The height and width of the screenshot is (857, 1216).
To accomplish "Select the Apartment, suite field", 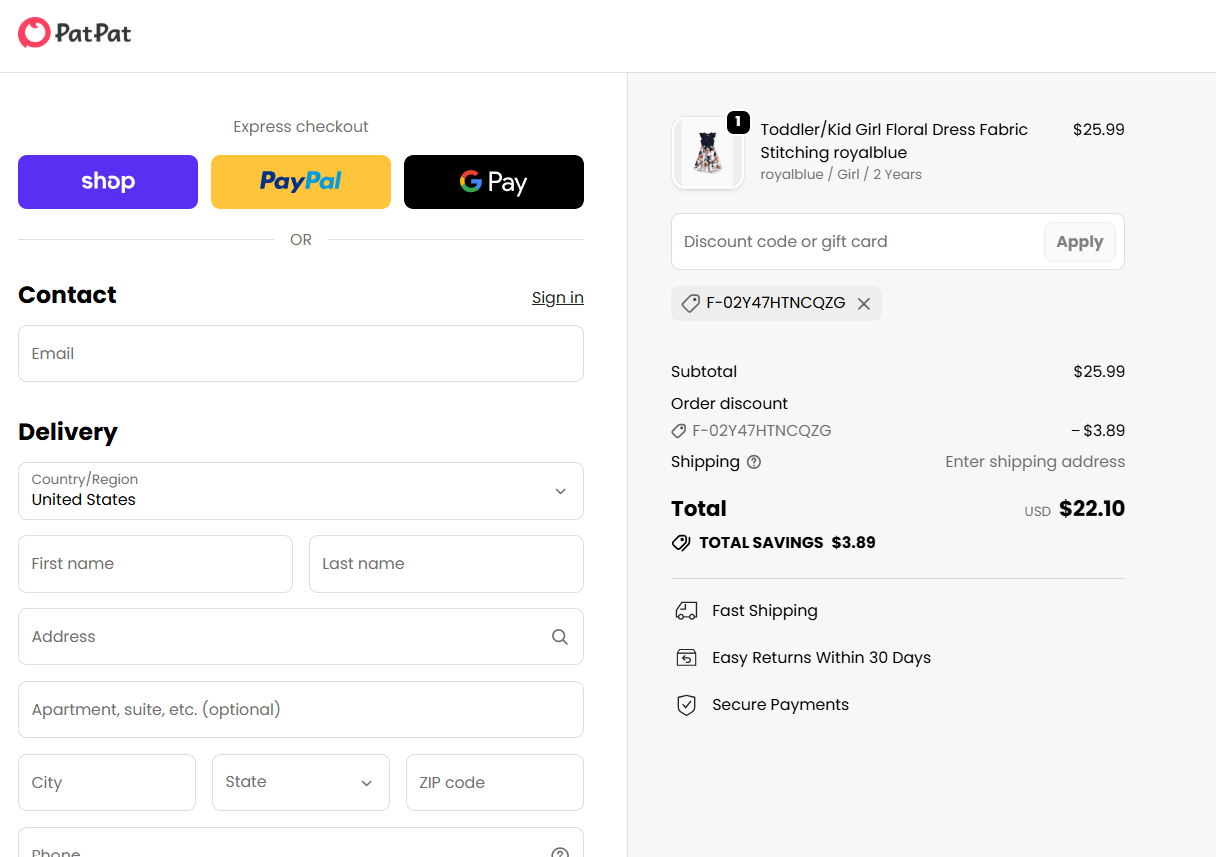I will point(301,709).
